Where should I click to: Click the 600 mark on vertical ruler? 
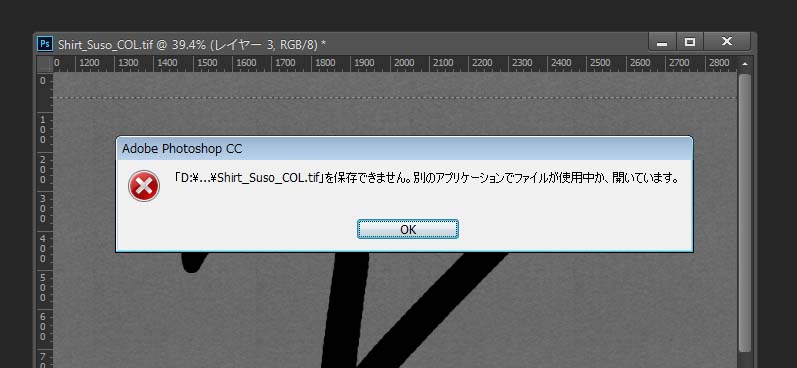click(43, 327)
